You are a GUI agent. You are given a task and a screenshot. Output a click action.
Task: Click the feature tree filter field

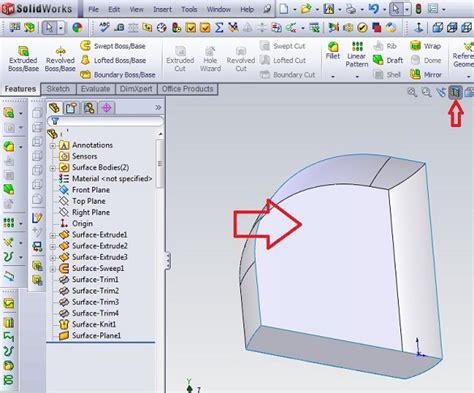tap(105, 121)
